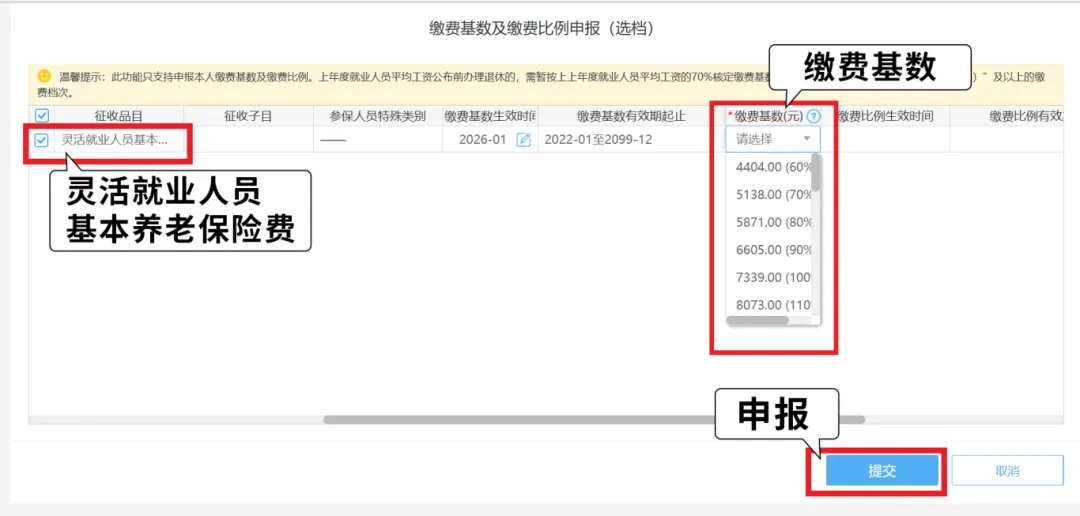Select the 8073.00 (110%) option
Image resolution: width=1080 pixels, height=516 pixels.
[774, 305]
